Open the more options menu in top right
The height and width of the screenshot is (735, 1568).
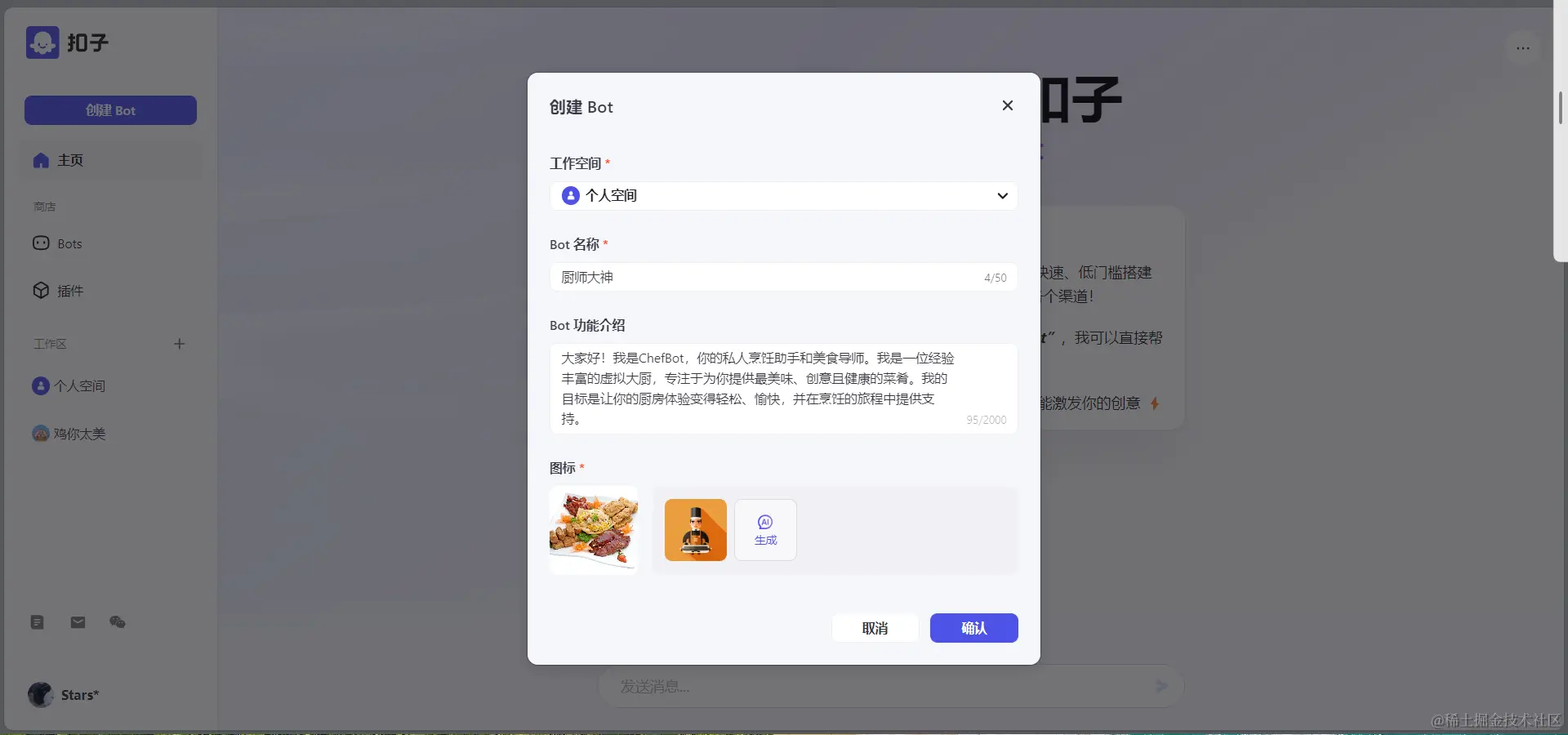tap(1522, 47)
